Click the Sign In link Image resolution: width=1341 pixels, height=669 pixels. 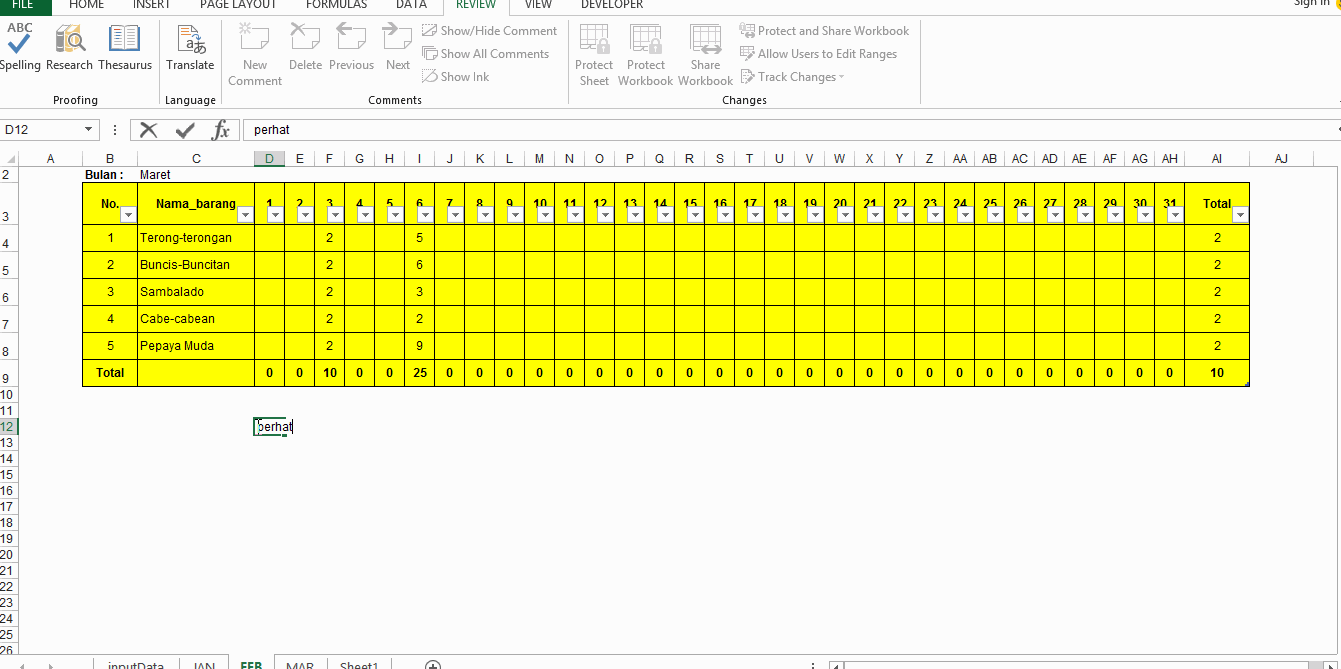click(1310, 4)
